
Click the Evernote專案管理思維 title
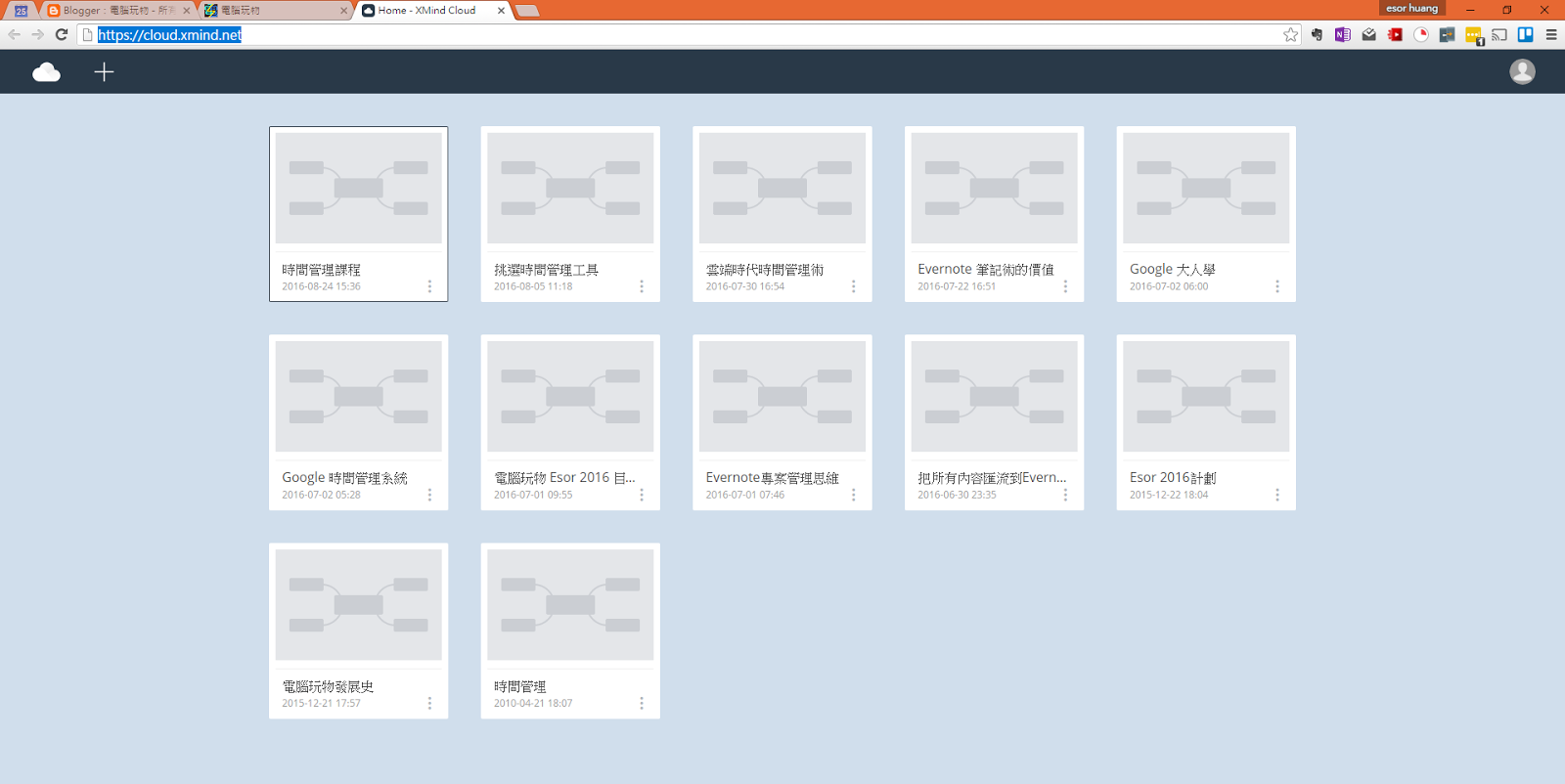772,478
